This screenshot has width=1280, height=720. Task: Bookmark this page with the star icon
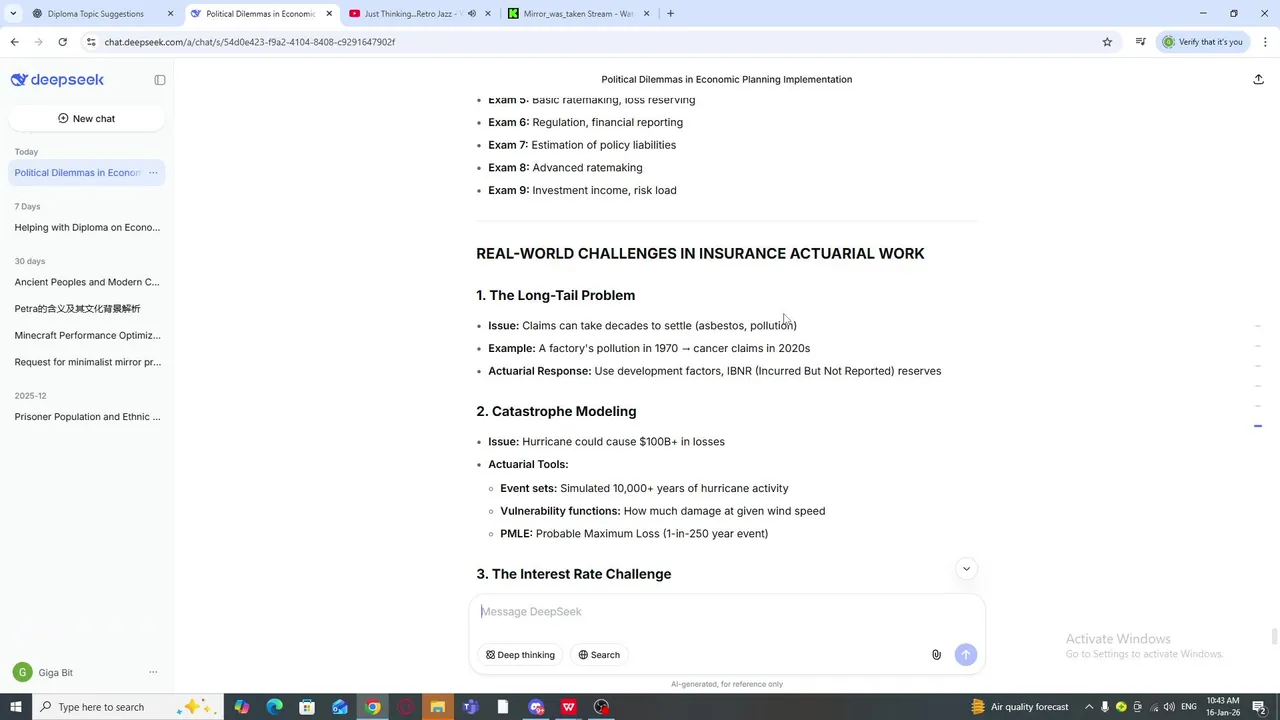(1107, 42)
